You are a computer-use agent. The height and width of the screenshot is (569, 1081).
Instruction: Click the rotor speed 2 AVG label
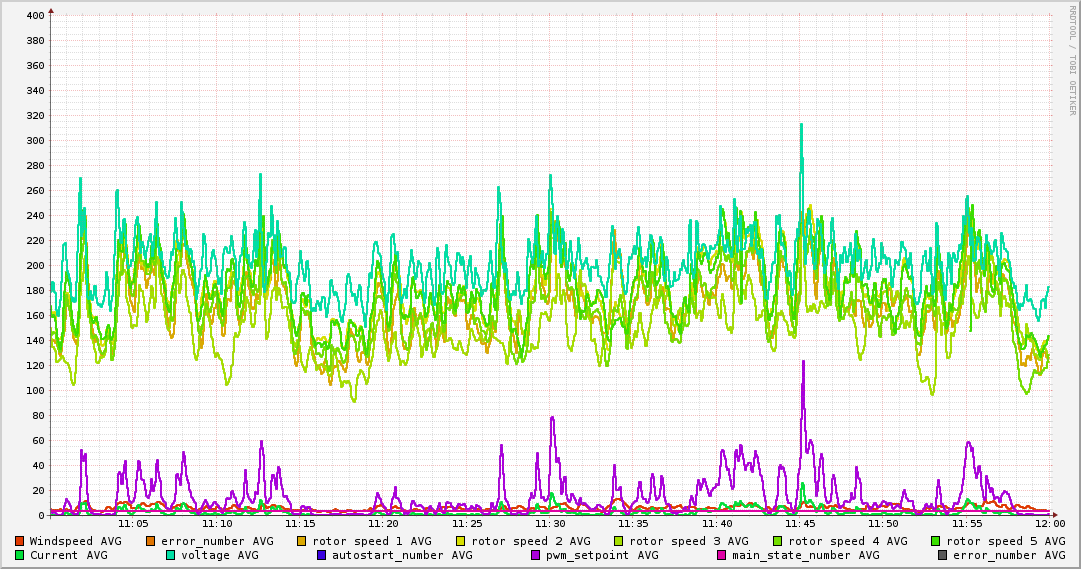tap(530, 541)
